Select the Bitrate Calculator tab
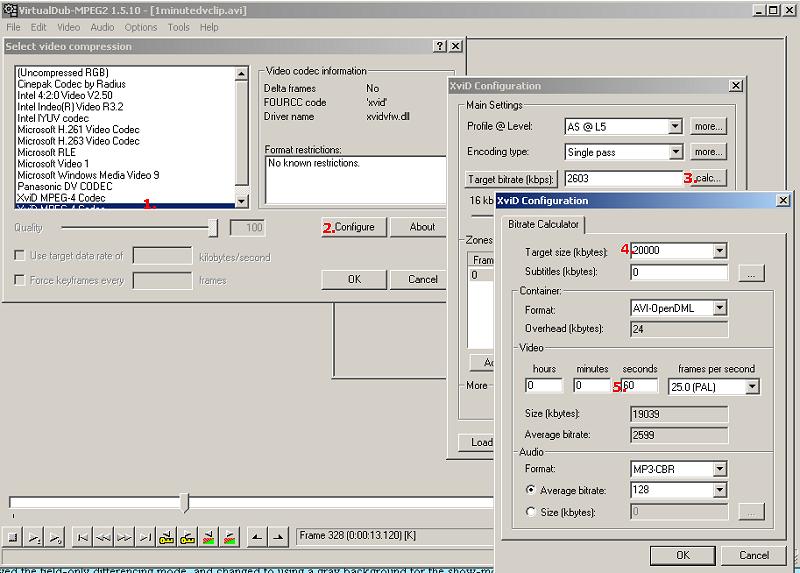 (x=543, y=225)
